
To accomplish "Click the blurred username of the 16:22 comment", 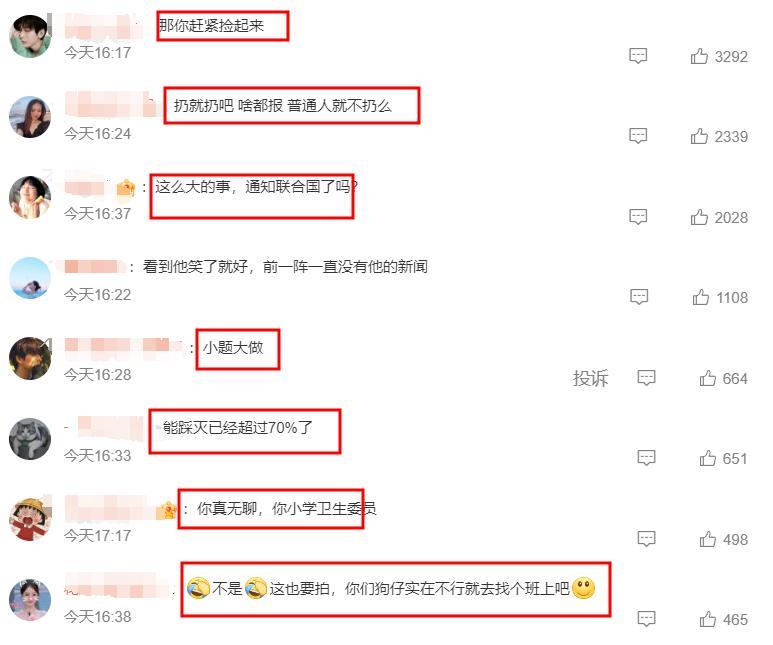I will point(94,267).
